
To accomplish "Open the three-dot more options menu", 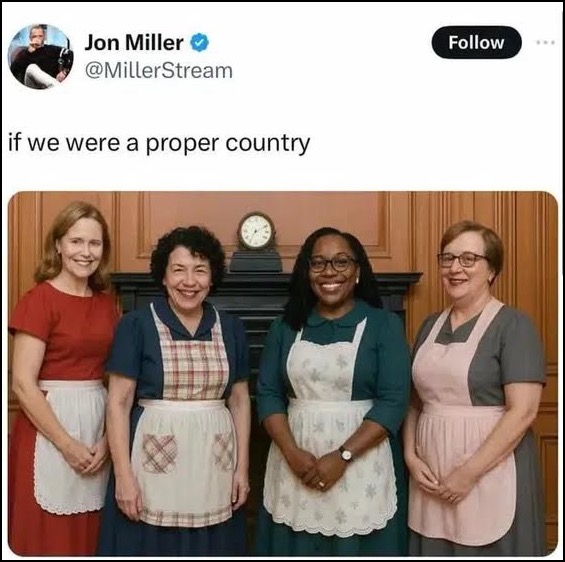I will click(544, 43).
